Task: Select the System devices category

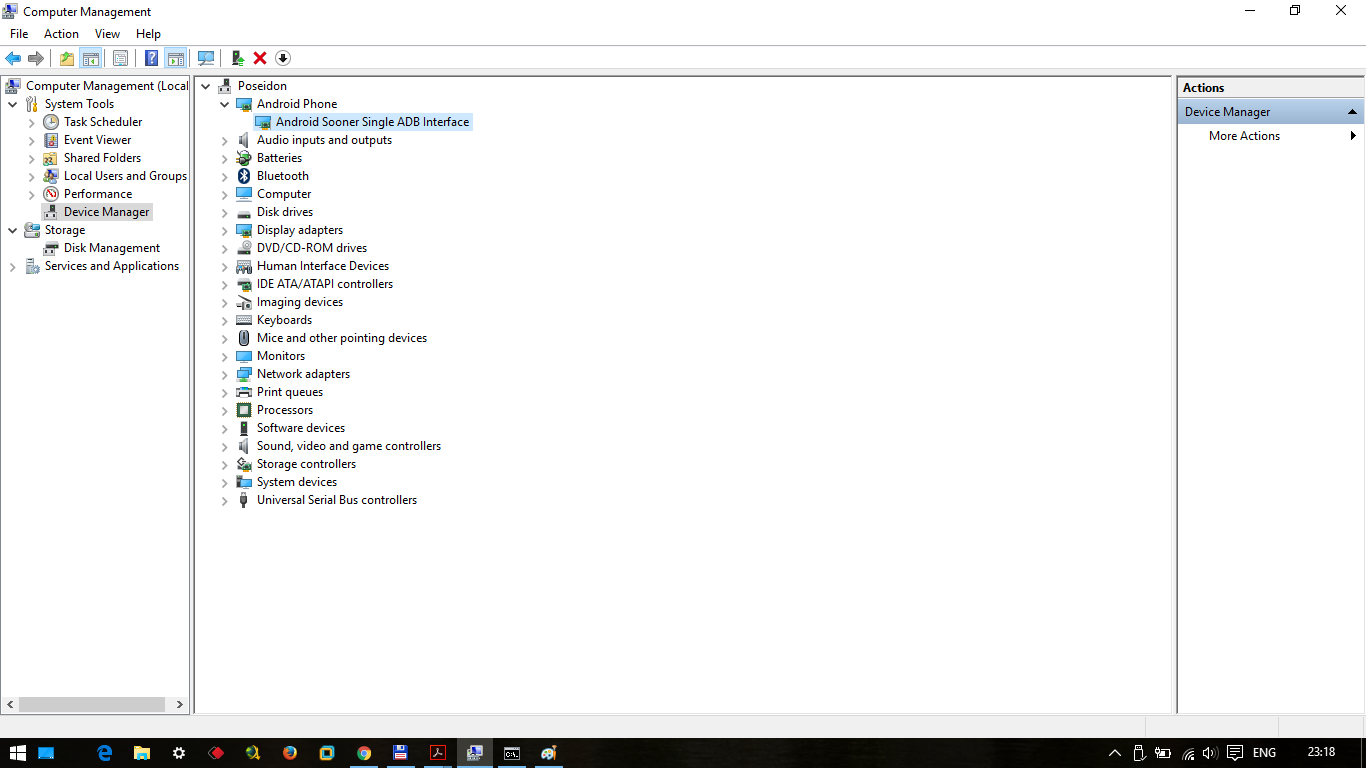Action: [297, 482]
